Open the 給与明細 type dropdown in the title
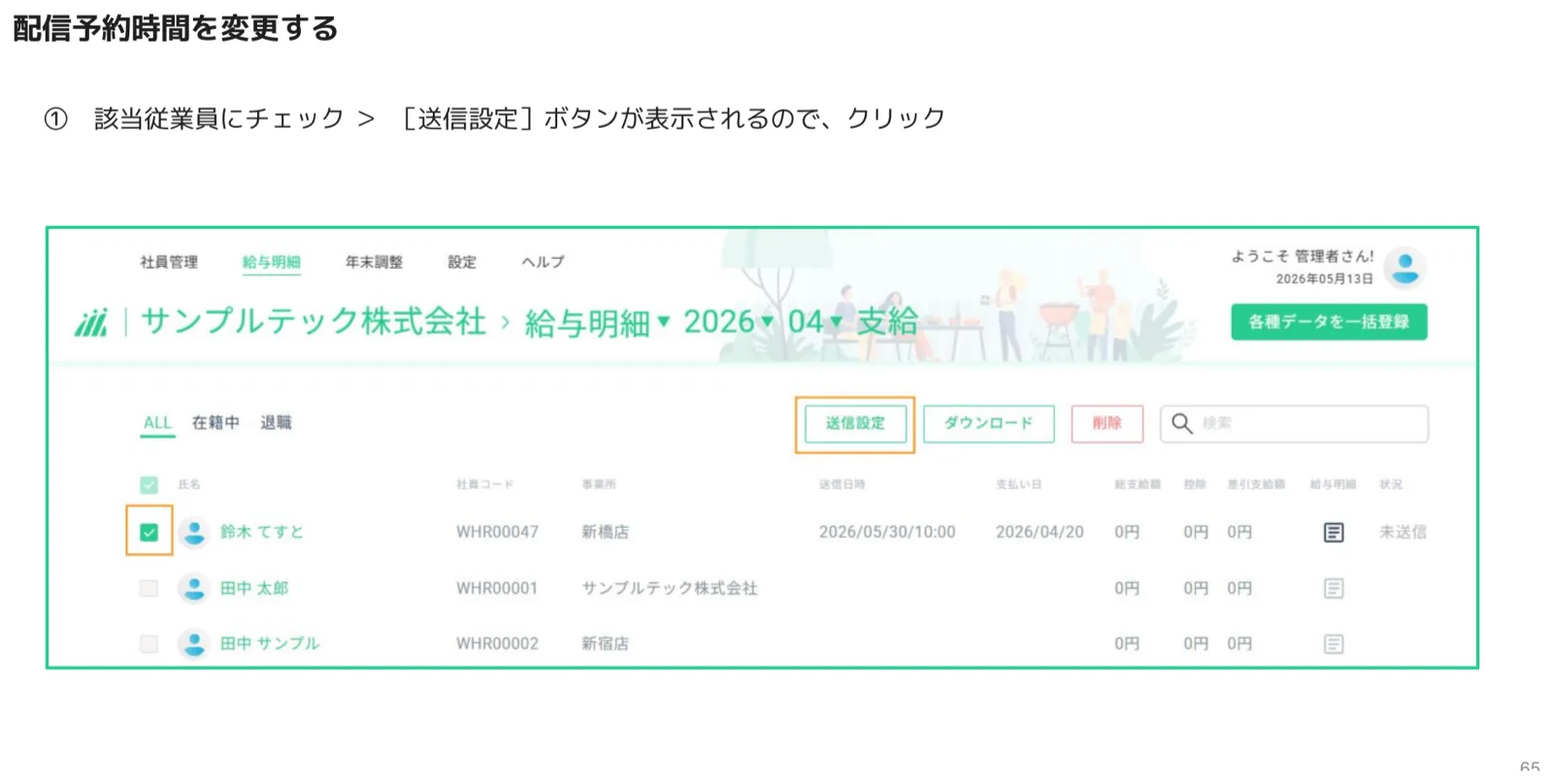This screenshot has width=1553, height=784. click(597, 322)
